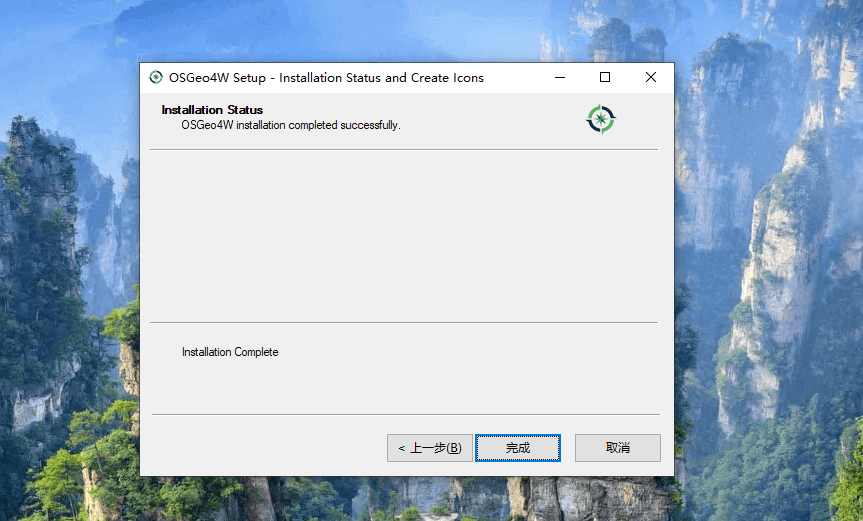Select the 'Installation Complete' status text
The height and width of the screenshot is (521, 863).
point(230,352)
